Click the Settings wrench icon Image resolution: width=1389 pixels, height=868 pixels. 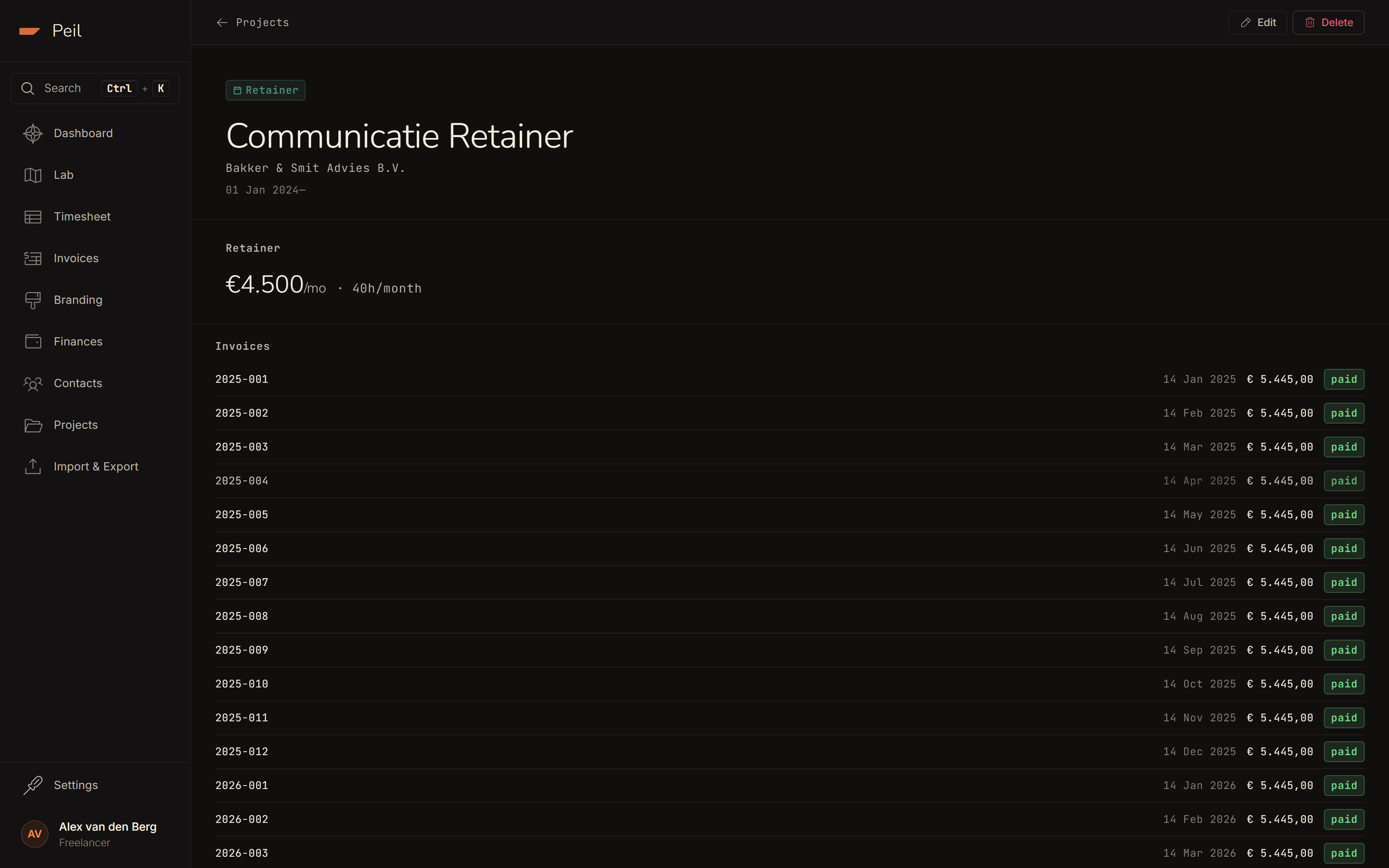point(33,786)
